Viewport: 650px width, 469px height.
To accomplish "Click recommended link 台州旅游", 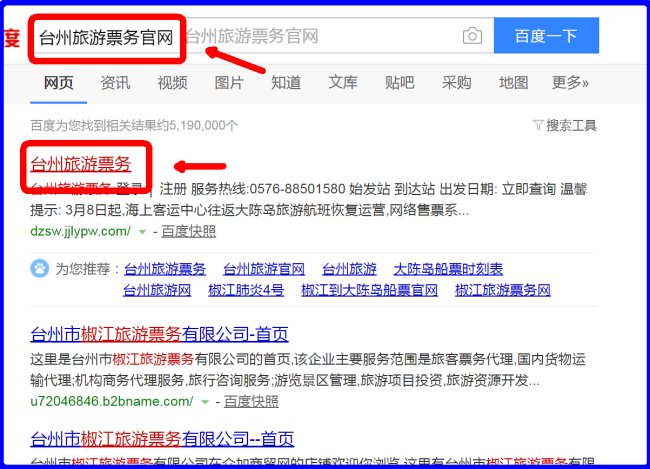I will tap(349, 269).
